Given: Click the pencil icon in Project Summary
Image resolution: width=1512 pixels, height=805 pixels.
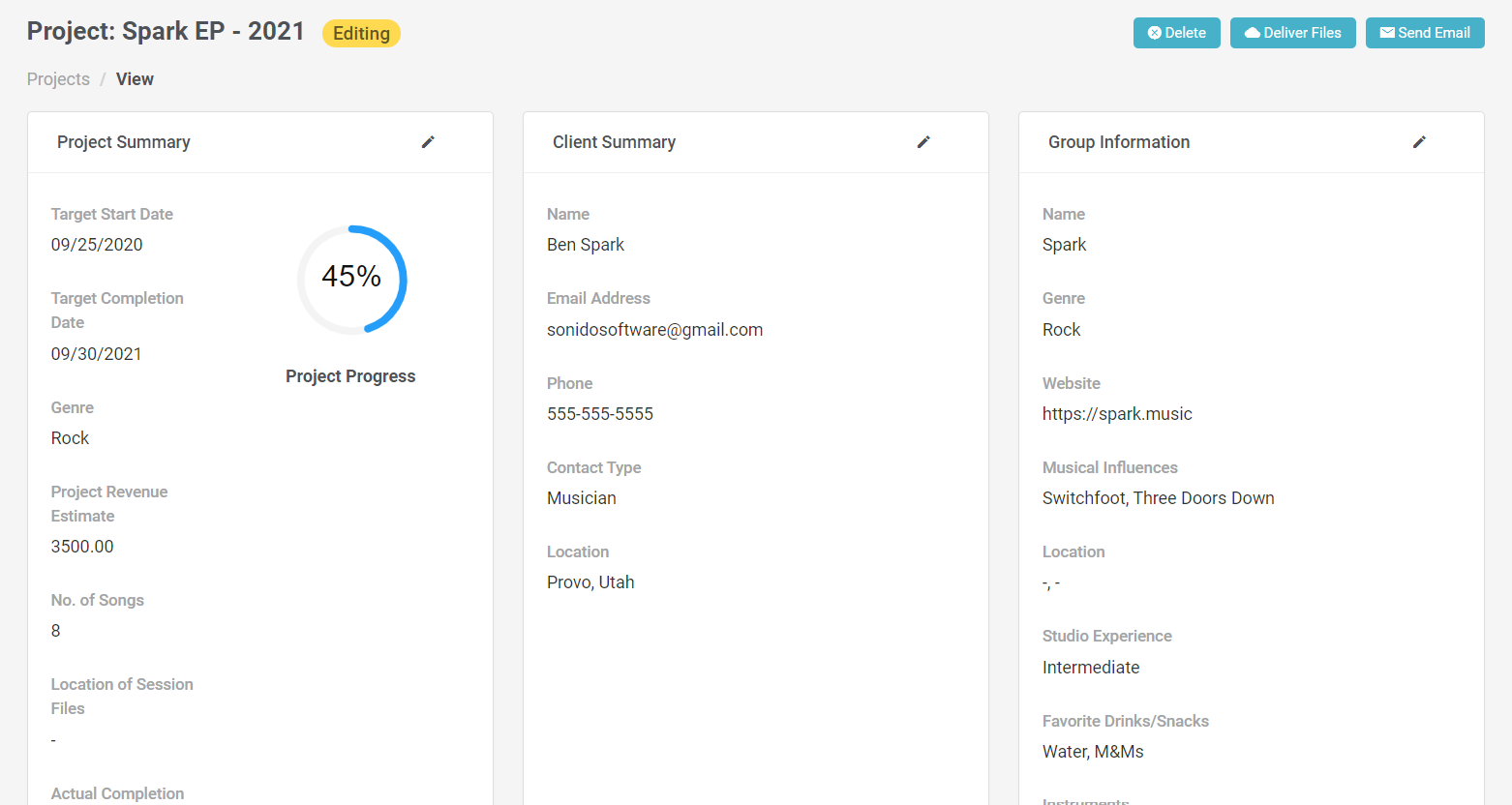Looking at the screenshot, I should tap(428, 142).
